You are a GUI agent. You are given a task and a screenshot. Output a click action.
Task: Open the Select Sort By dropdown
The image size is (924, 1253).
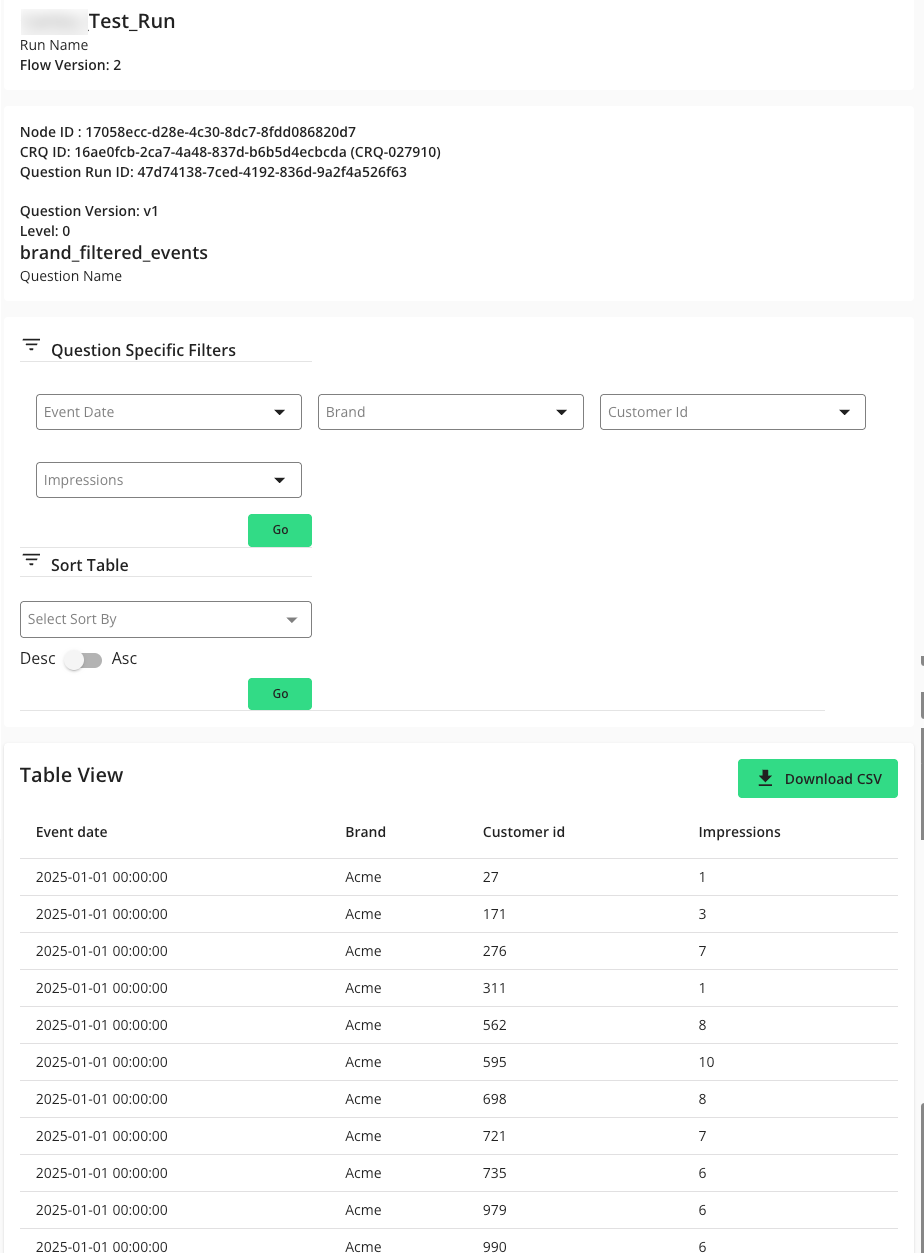click(165, 619)
